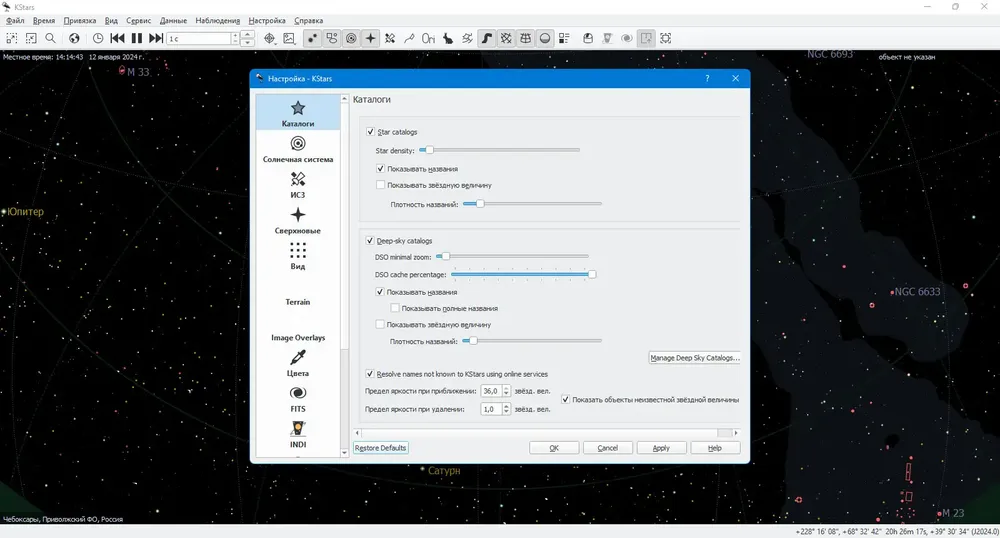The height and width of the screenshot is (538, 1000).
Task: Toggle constellation art rabbit icon
Action: click(448, 38)
